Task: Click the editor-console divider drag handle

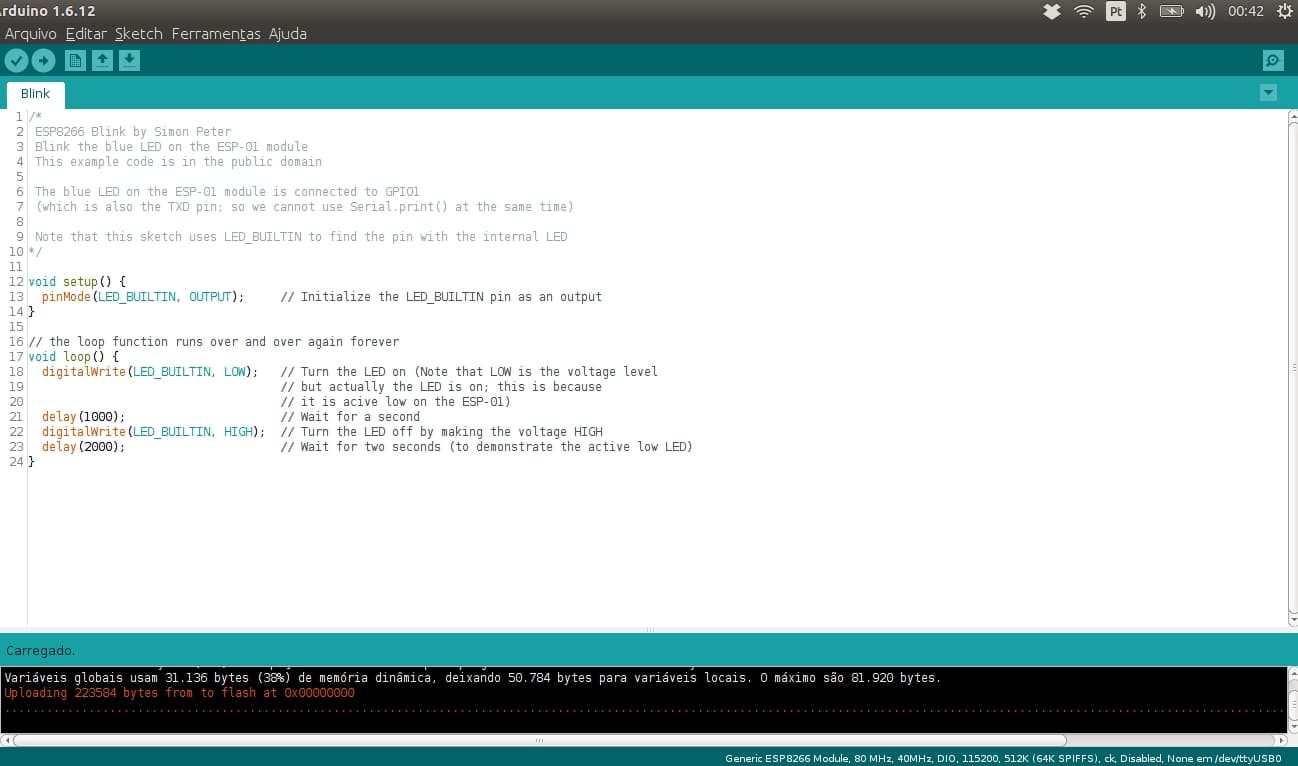Action: [649, 630]
